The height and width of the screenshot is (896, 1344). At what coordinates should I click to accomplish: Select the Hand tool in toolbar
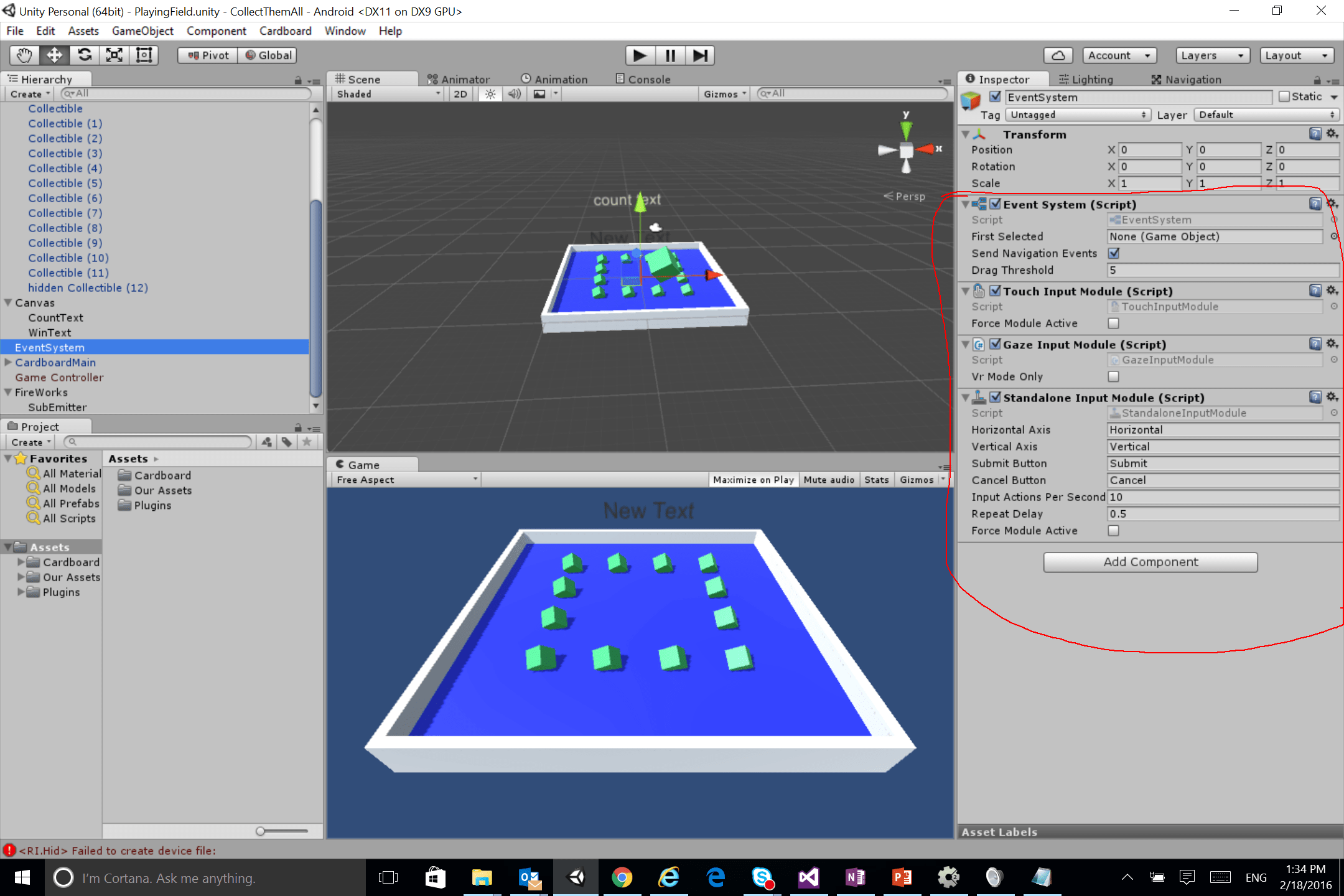click(24, 55)
